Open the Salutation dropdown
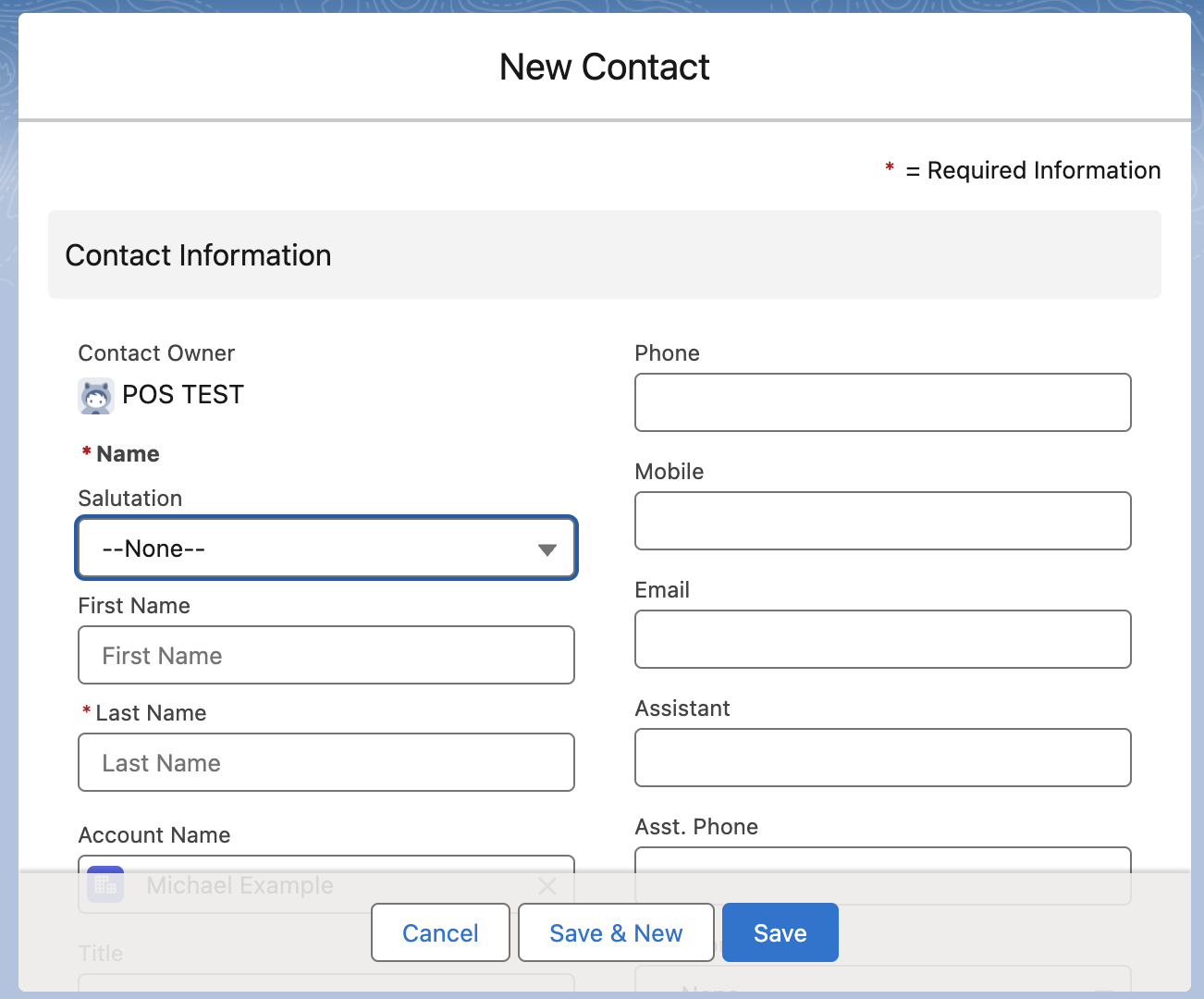The image size is (1204, 999). (326, 548)
